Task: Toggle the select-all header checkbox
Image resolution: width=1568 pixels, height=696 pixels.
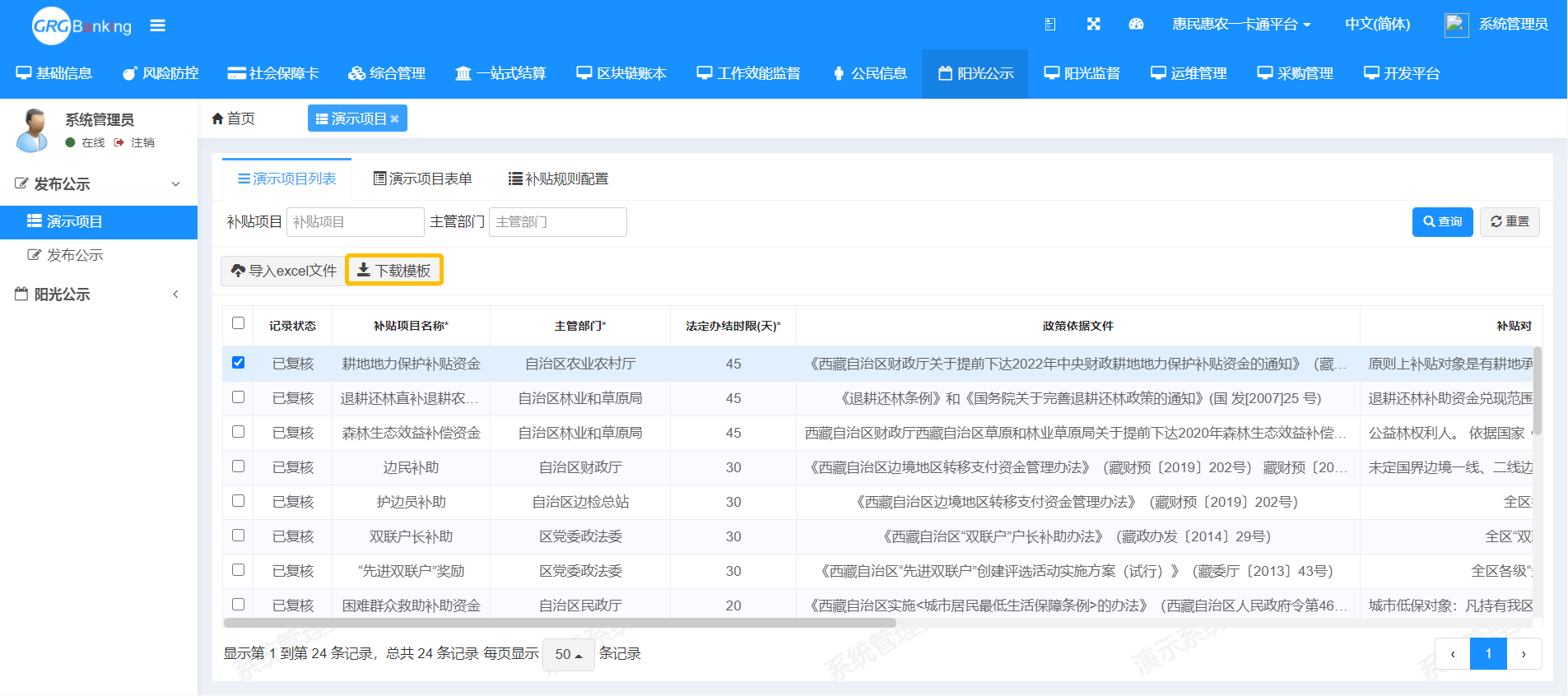Action: 238,322
